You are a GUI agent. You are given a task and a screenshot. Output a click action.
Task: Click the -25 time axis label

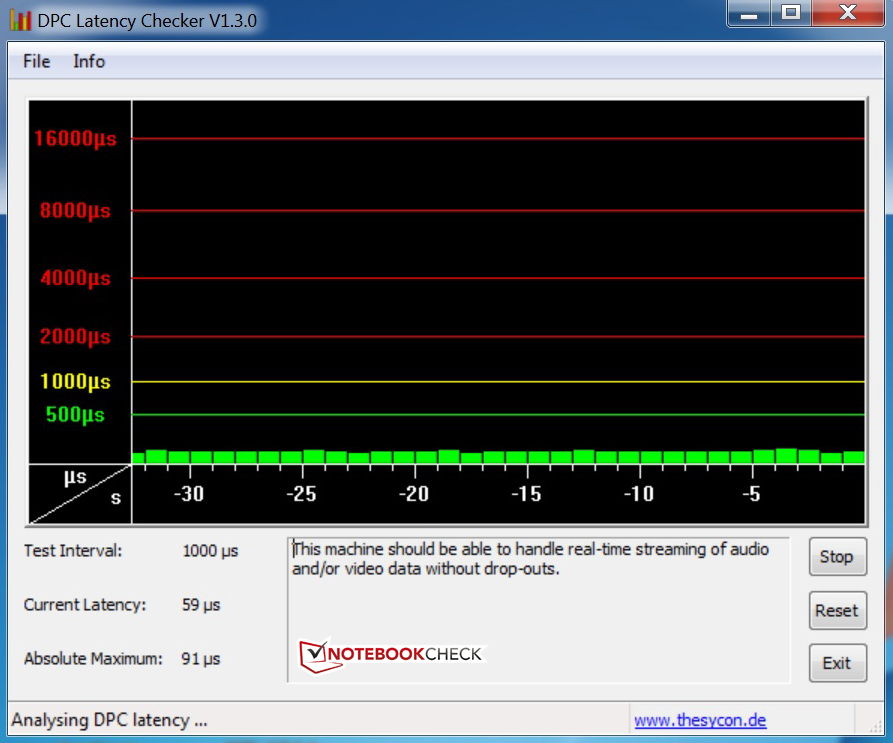pyautogui.click(x=301, y=494)
